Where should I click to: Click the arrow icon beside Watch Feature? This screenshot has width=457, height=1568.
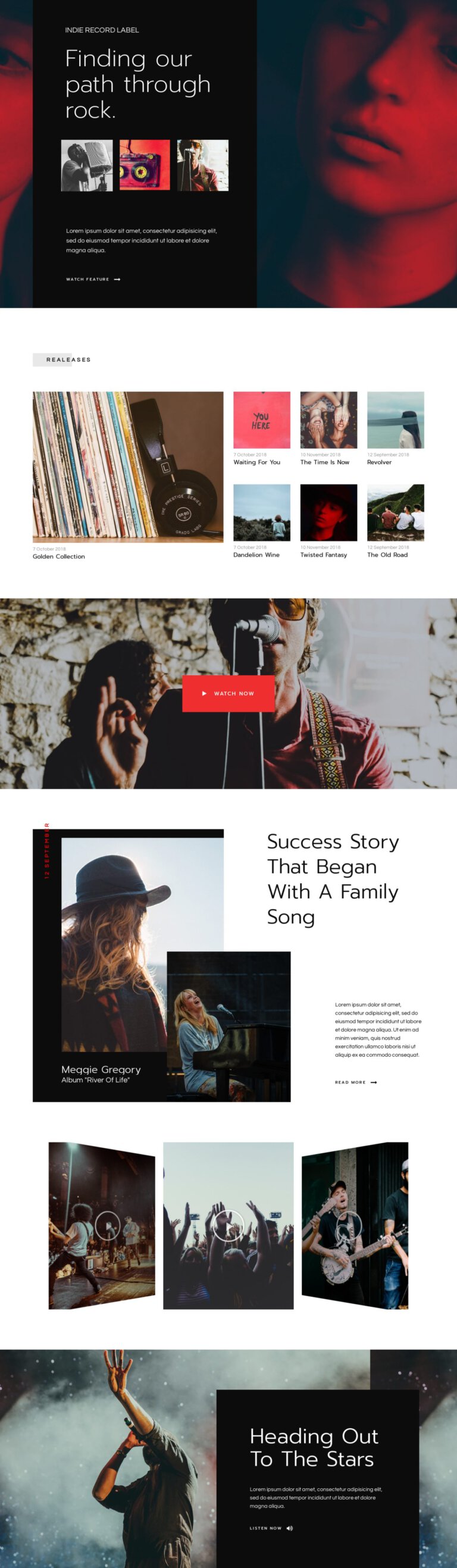click(117, 280)
